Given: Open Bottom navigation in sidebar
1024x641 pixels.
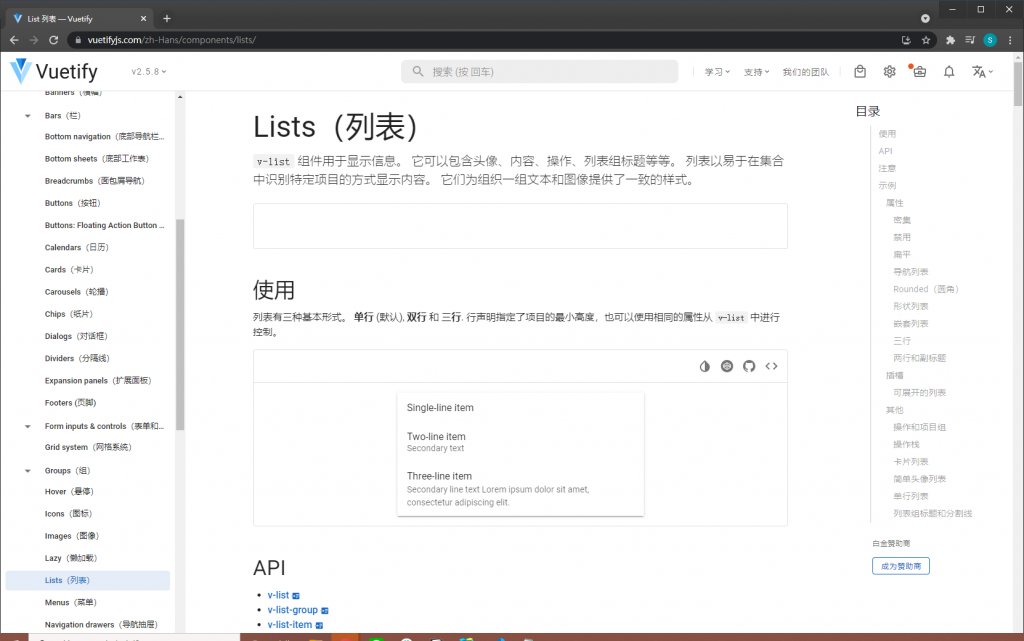Looking at the screenshot, I should tap(104, 136).
